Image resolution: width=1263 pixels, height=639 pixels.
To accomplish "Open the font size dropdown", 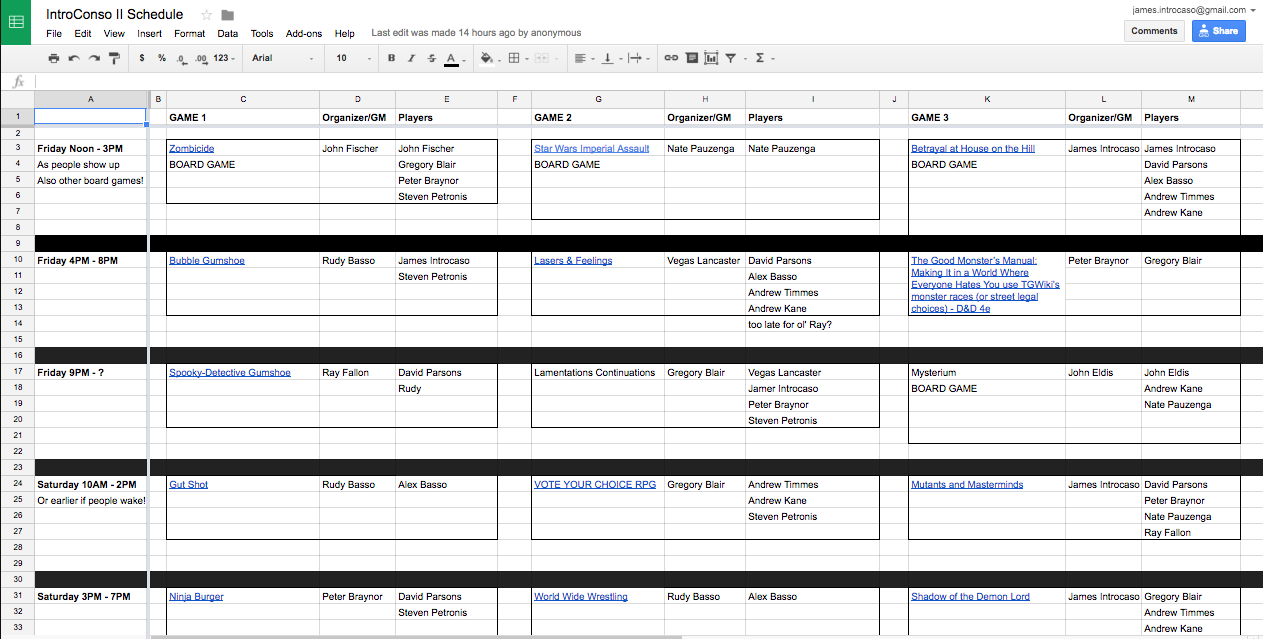I will point(352,59).
